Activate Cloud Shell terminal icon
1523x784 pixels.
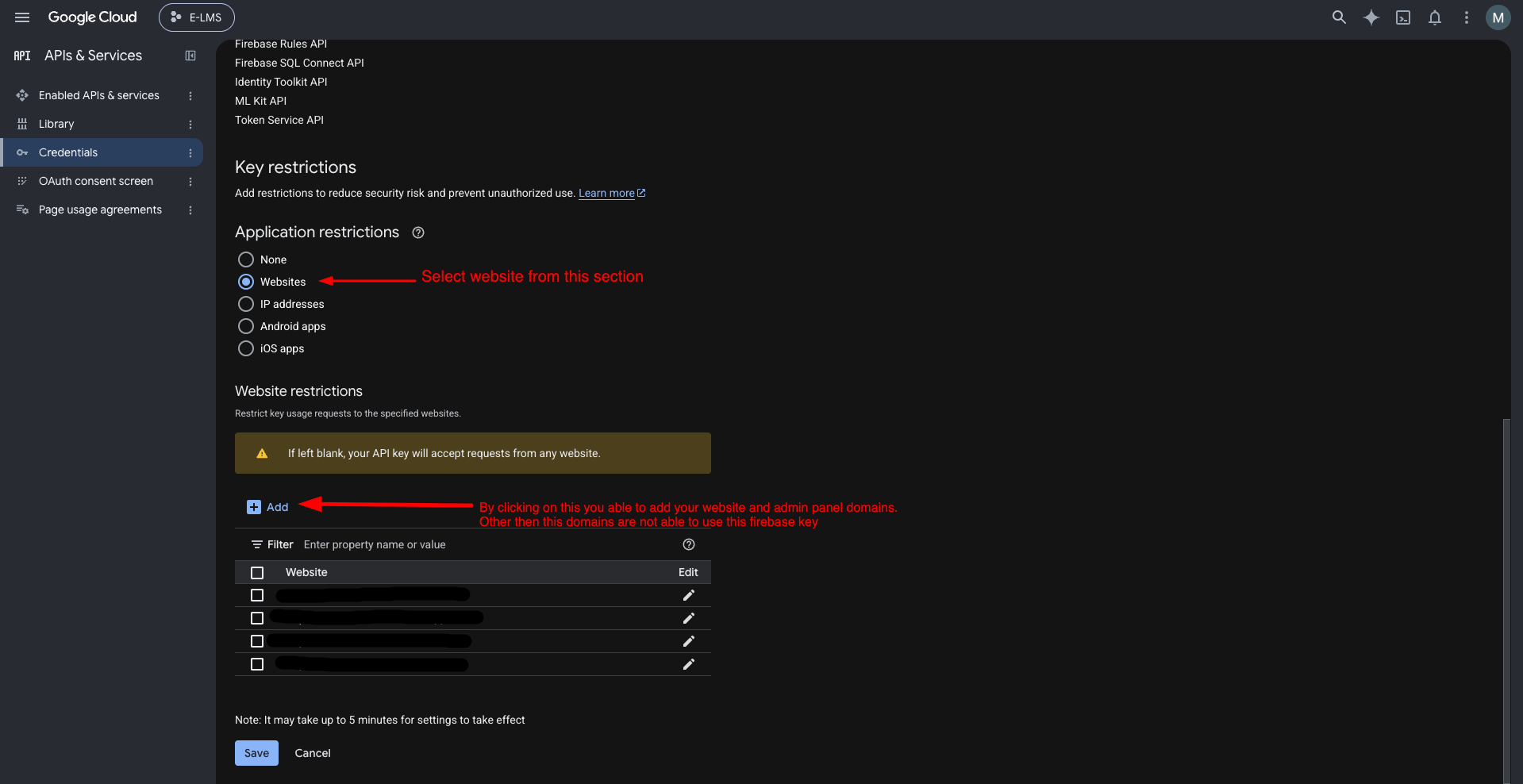coord(1403,17)
